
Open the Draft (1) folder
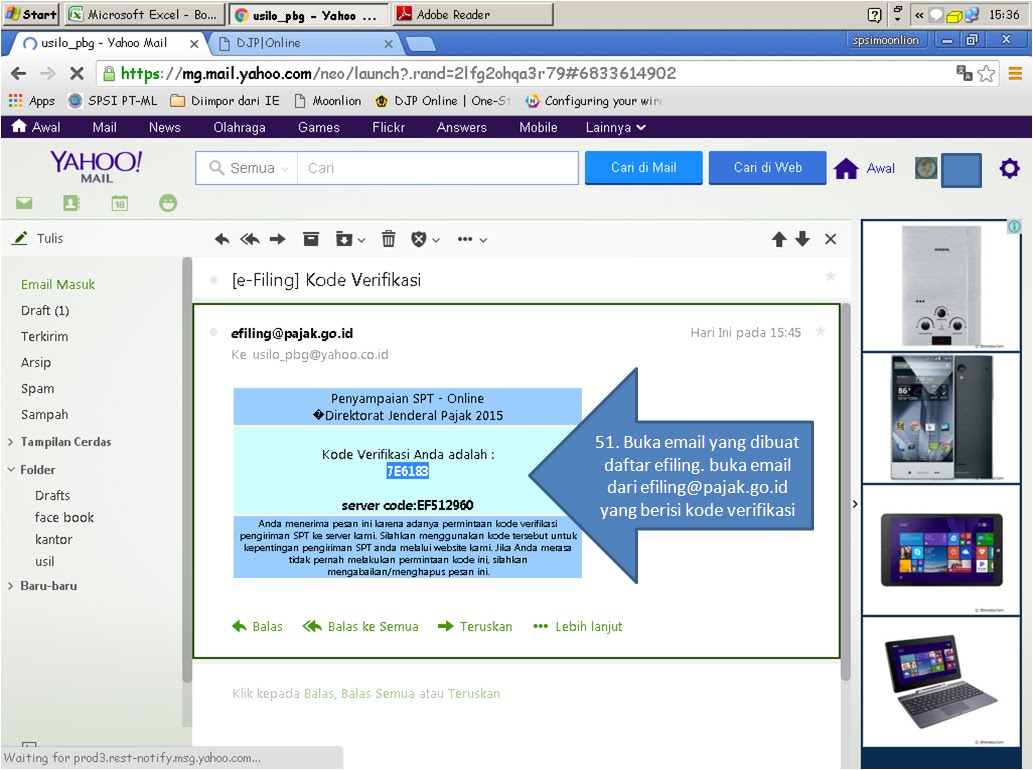45,310
